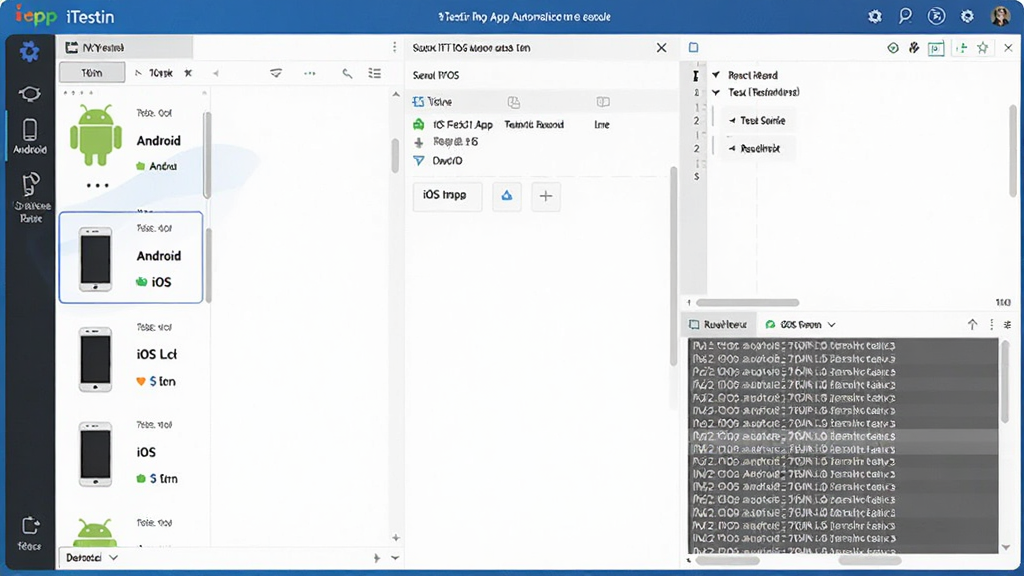Click the plus icon below the device panel scrollbar
The image size is (1024, 576).
396,538
